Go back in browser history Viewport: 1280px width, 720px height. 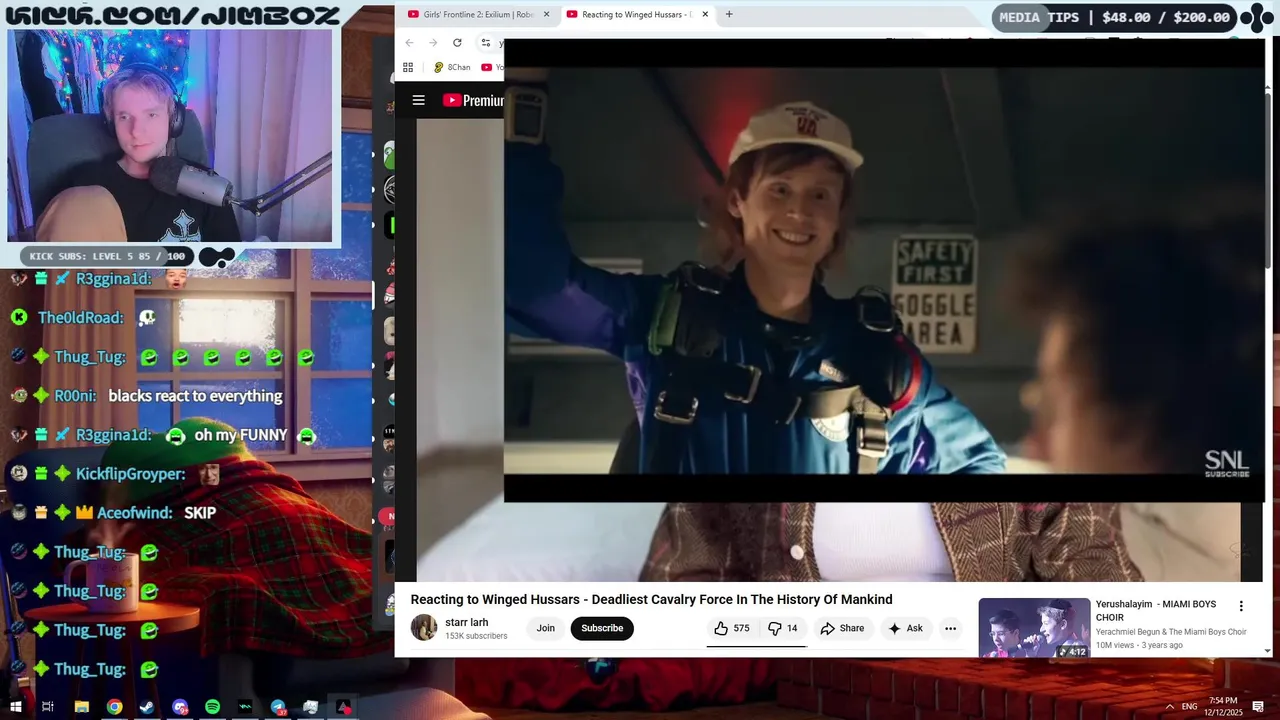coord(409,43)
